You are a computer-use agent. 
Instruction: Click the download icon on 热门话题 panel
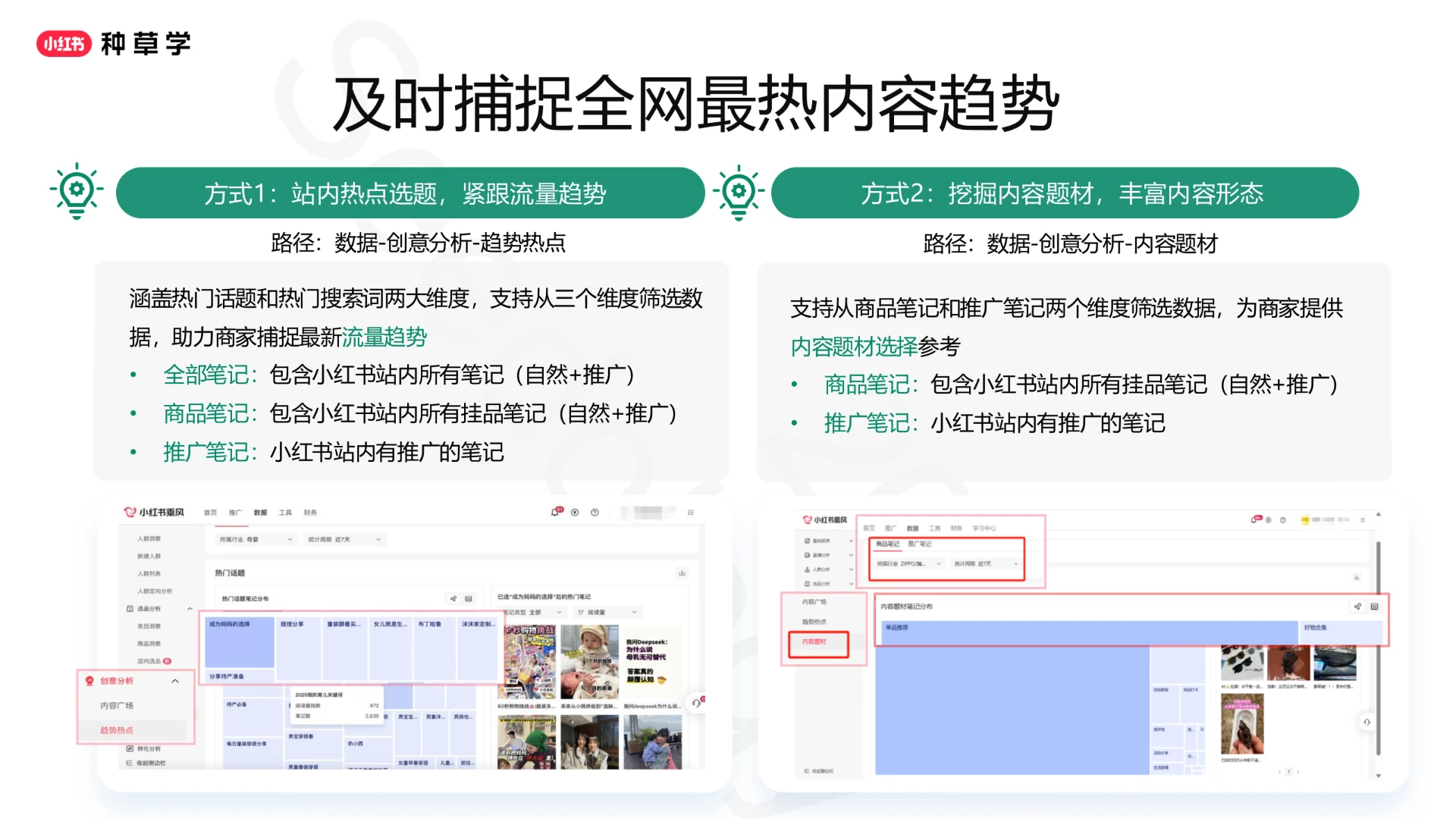click(x=682, y=573)
